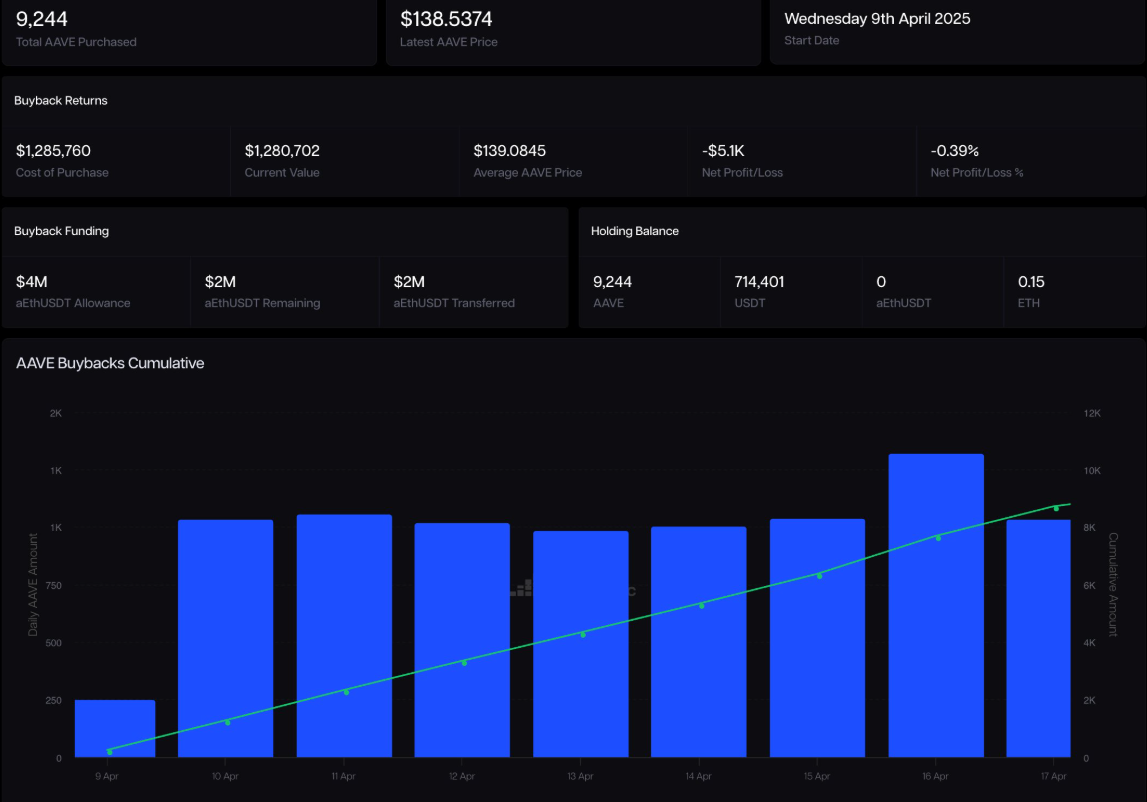Click the green cumulative point above 12 Apr

(464, 662)
